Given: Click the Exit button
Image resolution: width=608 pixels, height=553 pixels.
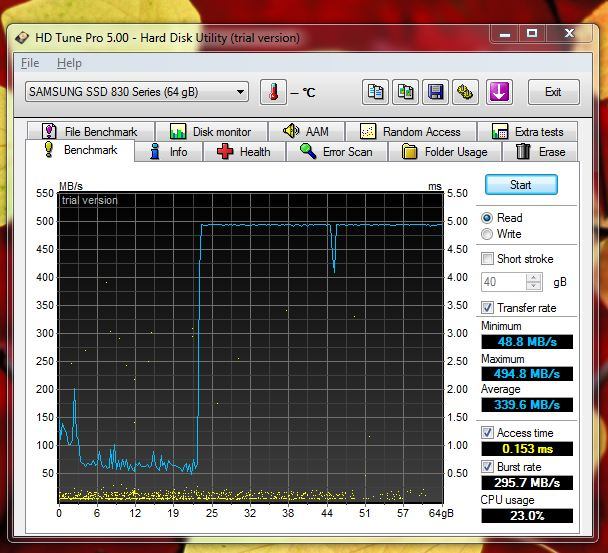Looking at the screenshot, I should coord(553,92).
